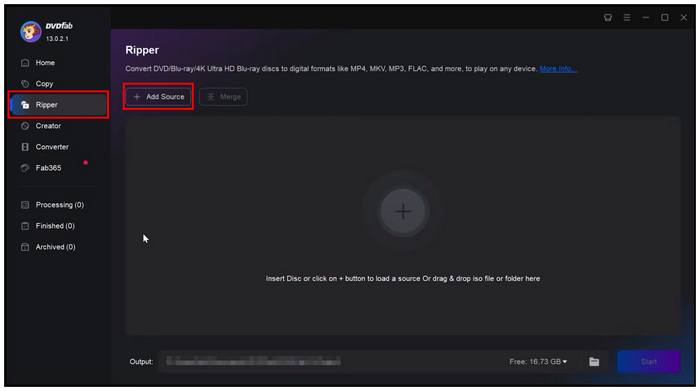This screenshot has height=391, width=700.
Task: Go to the Converter module
Action: pyautogui.click(x=52, y=147)
